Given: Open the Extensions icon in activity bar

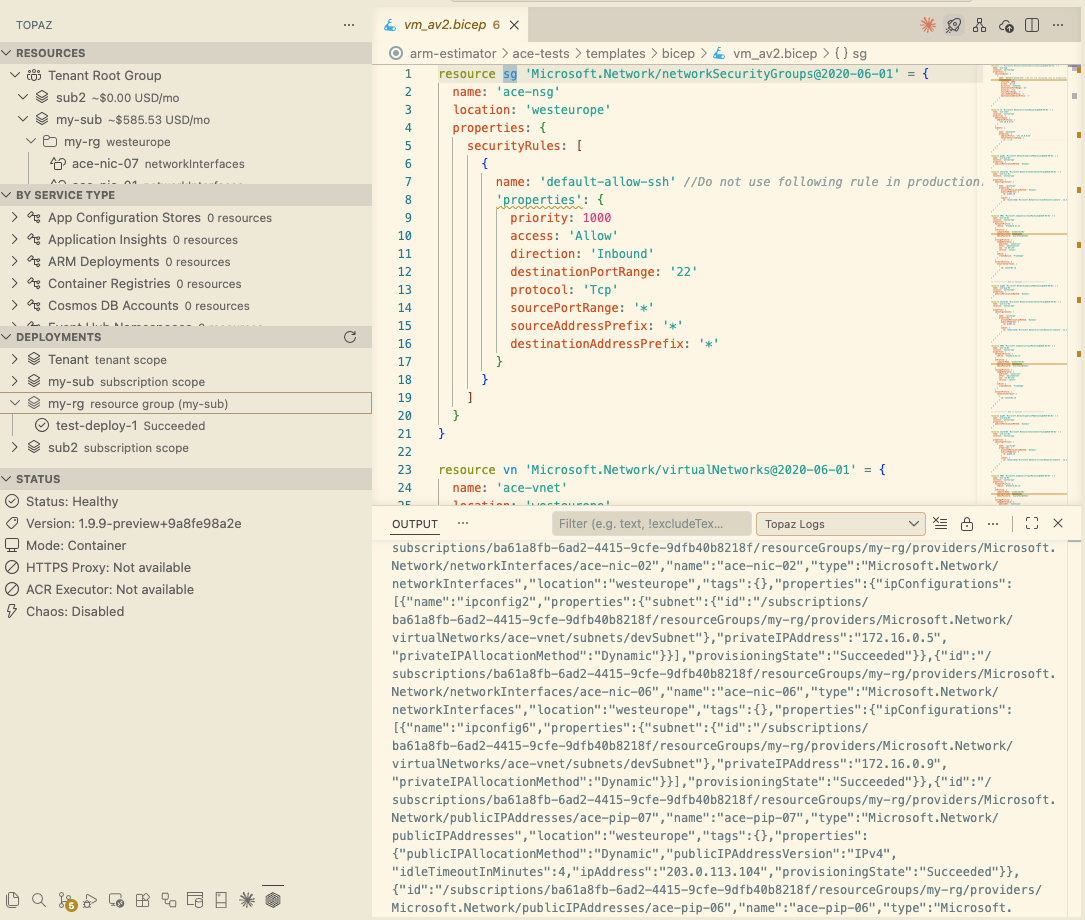Looking at the screenshot, I should pos(143,900).
